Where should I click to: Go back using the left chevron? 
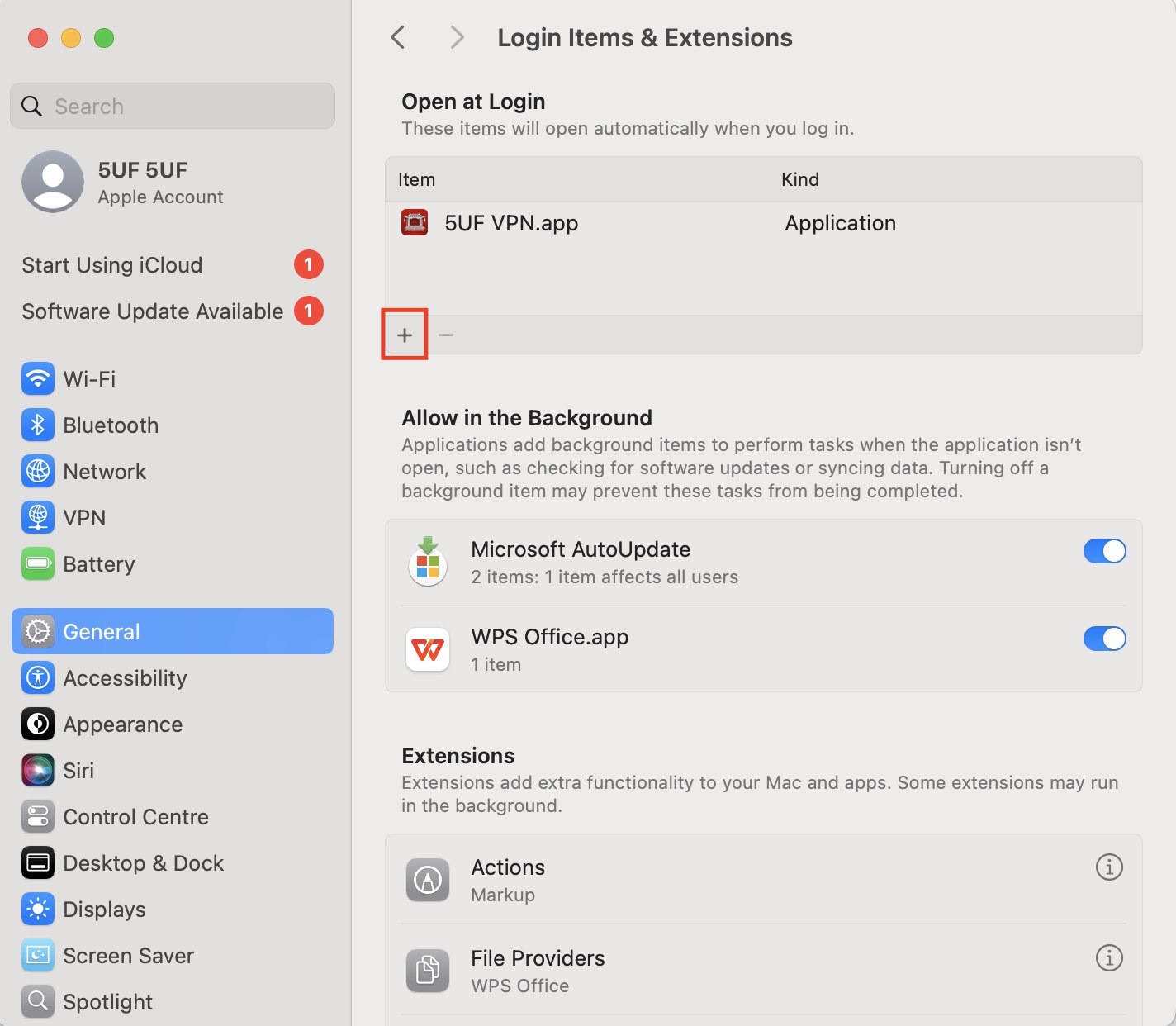click(398, 37)
